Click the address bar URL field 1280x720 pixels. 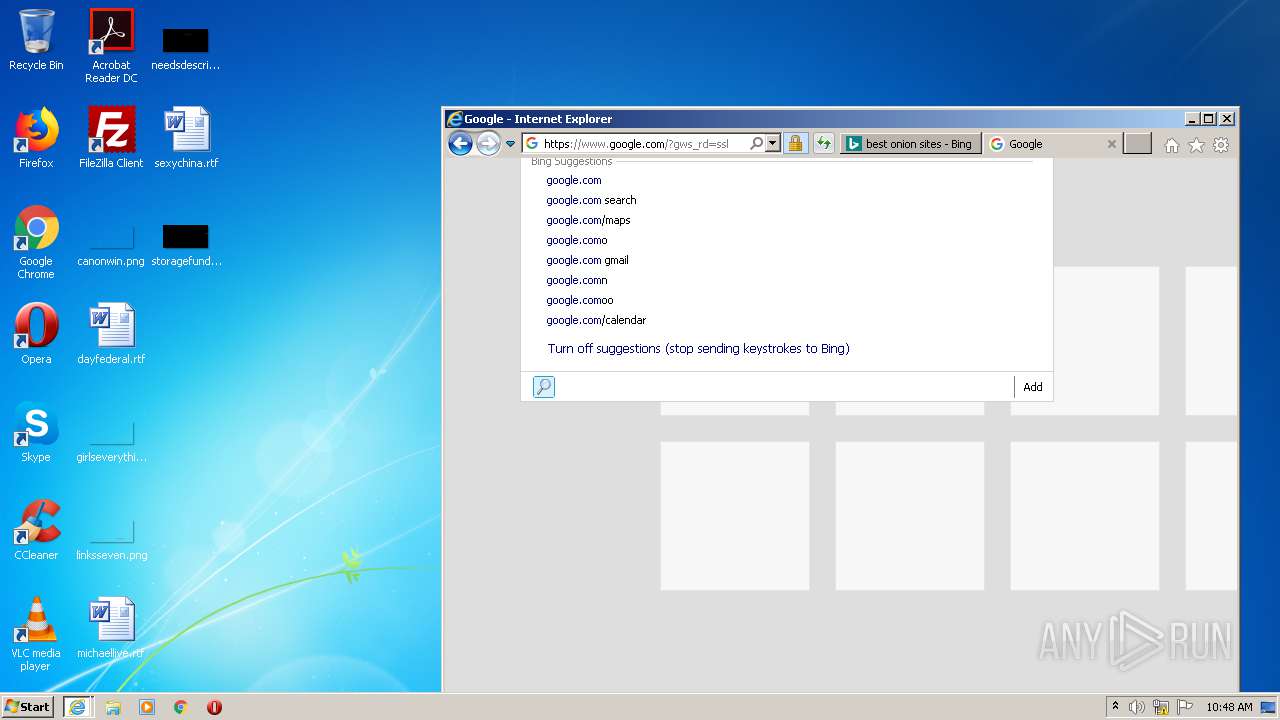(x=644, y=144)
